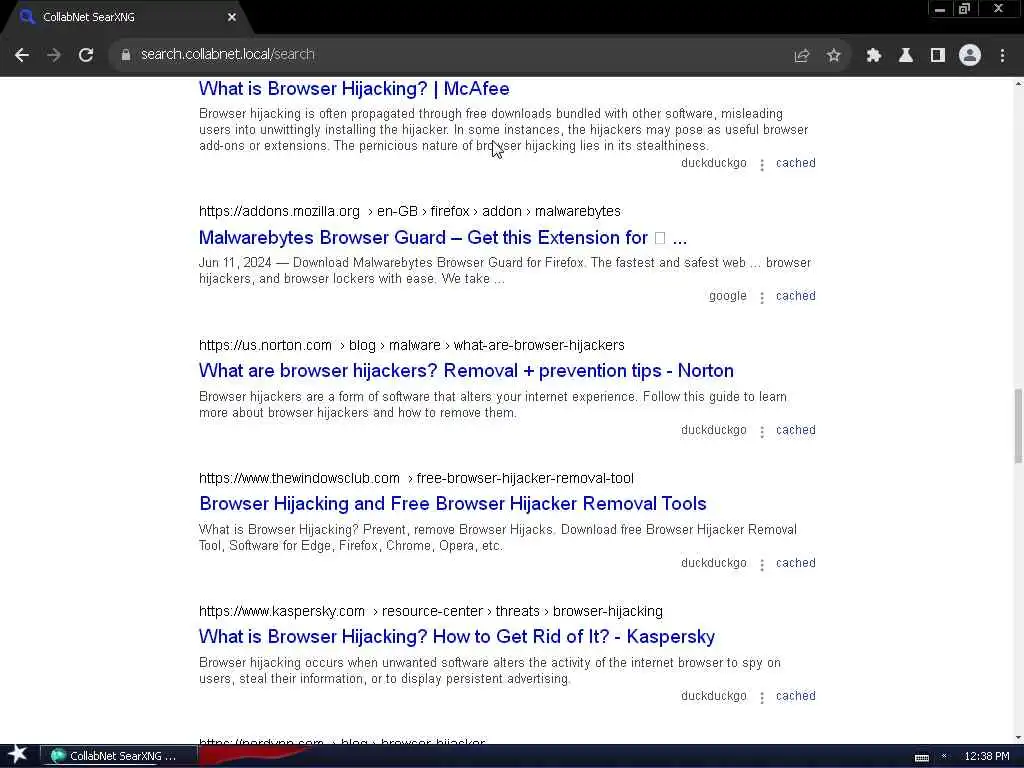Viewport: 1024px width, 768px height.
Task: Toggle the side panel icon
Action: 937,56
